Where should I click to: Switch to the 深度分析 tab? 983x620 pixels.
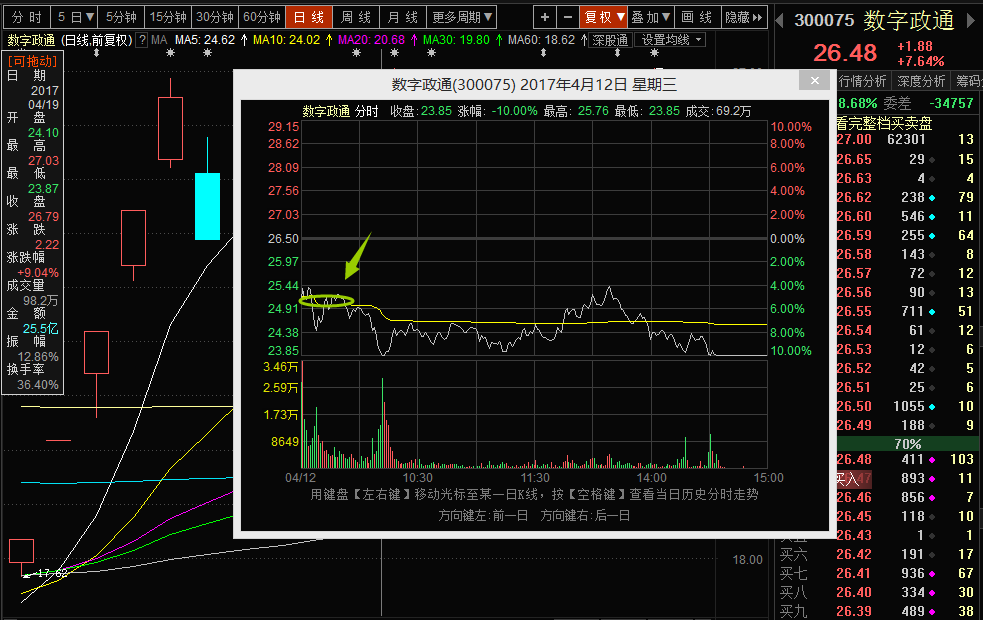[921, 81]
